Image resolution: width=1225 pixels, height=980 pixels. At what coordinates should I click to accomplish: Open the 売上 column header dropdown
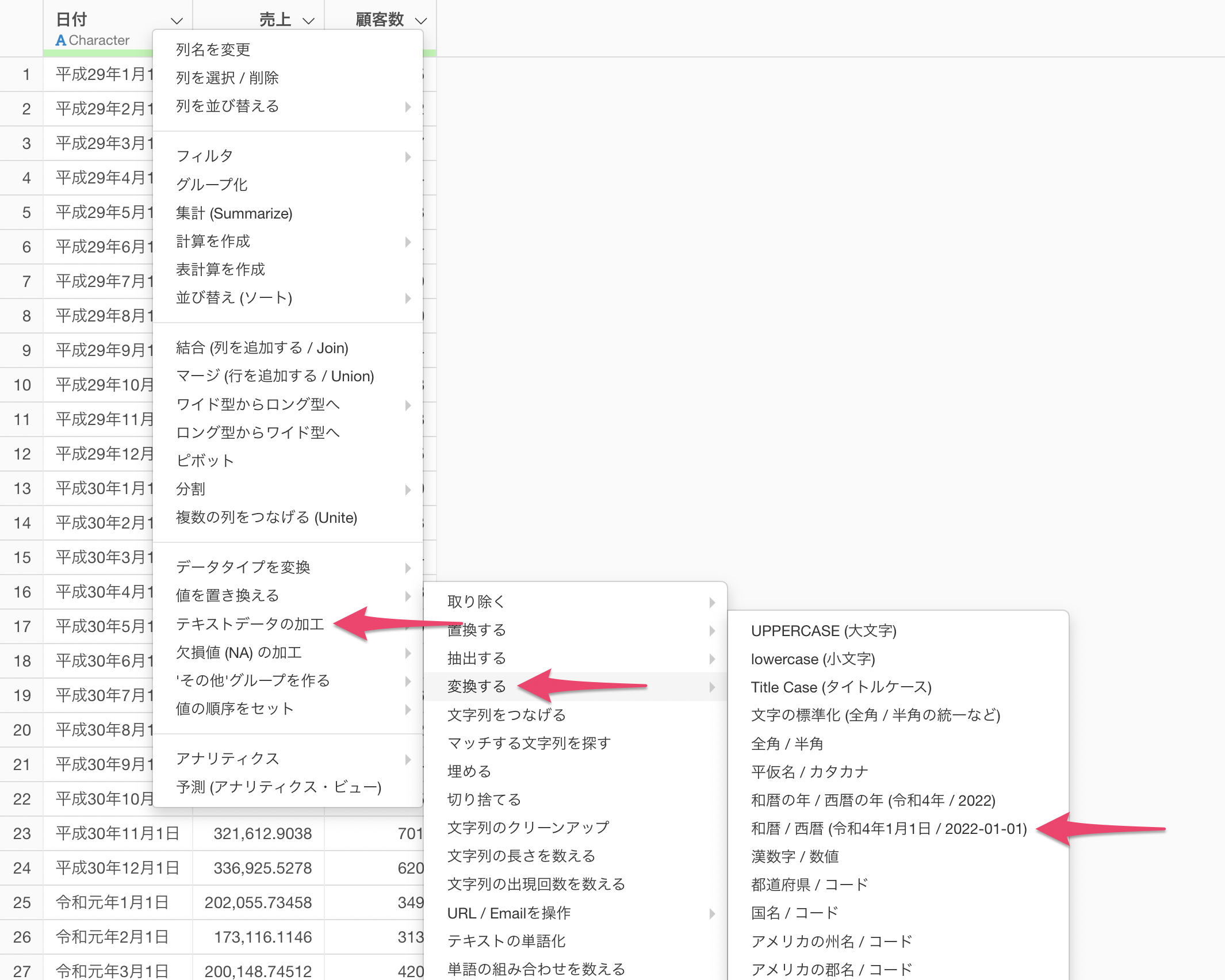pyautogui.click(x=308, y=21)
